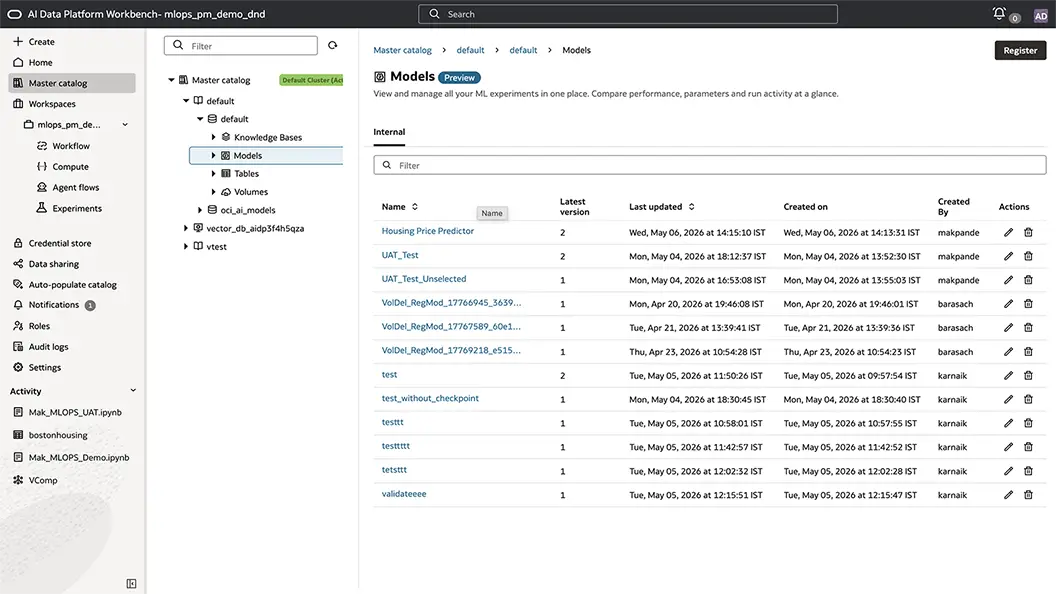Click the notification bell icon
1056x594 pixels.
pyautogui.click(x=999, y=13)
